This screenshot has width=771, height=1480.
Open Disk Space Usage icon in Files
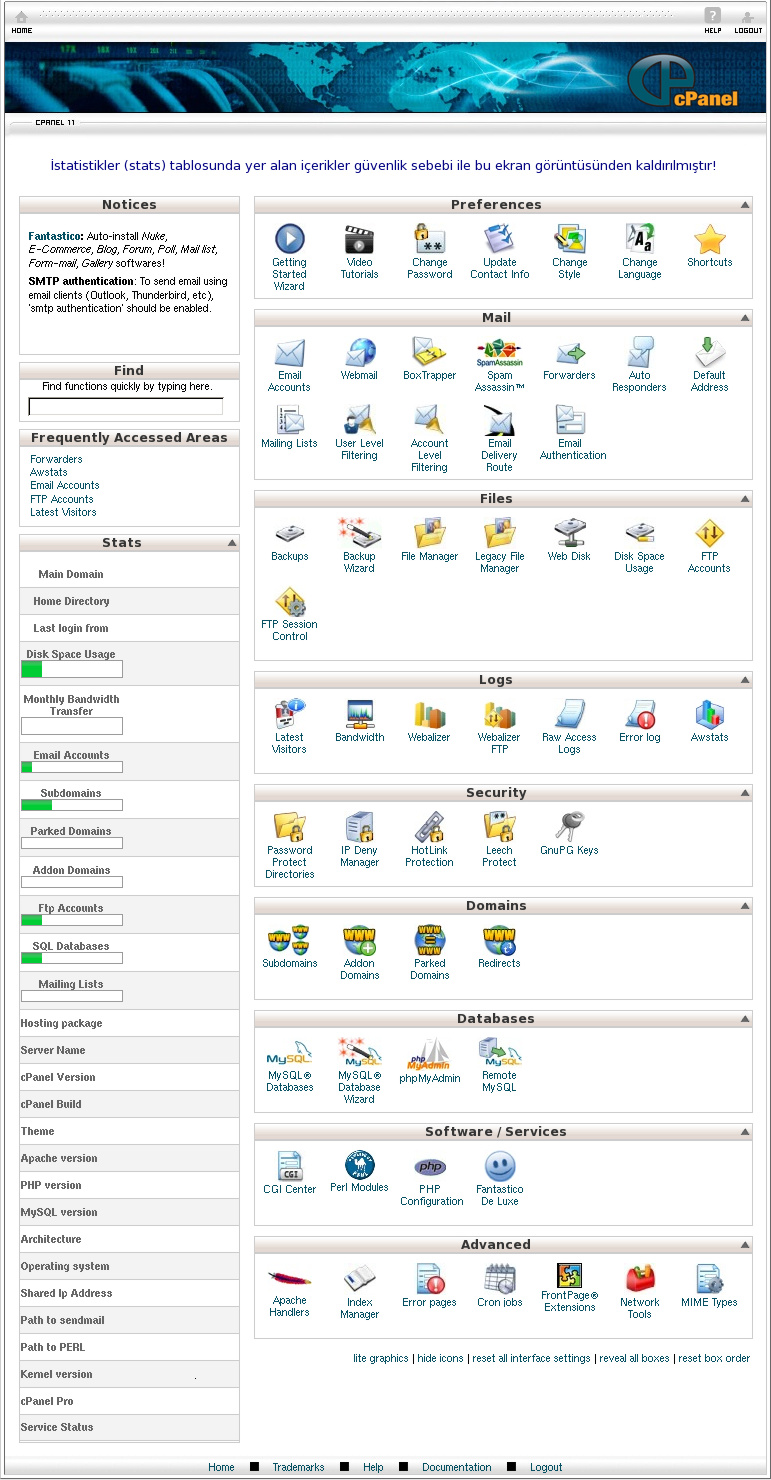coord(640,534)
